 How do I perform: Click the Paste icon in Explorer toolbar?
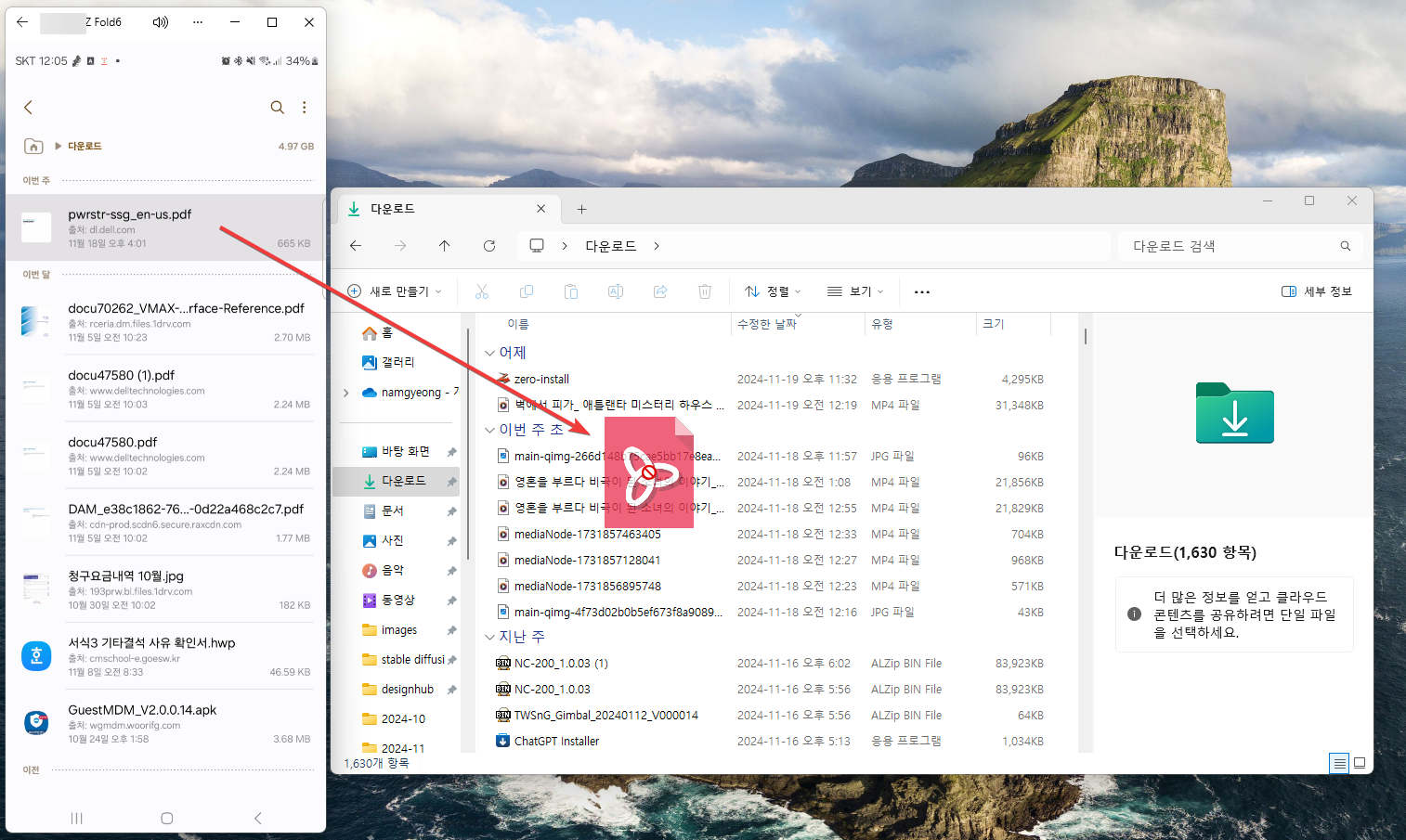click(571, 291)
